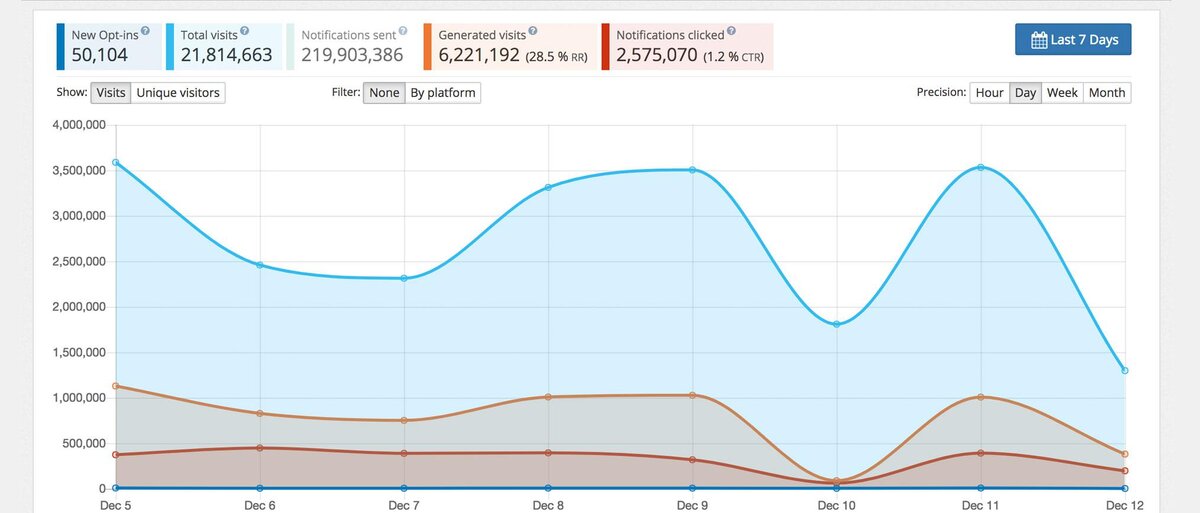The height and width of the screenshot is (513, 1200).
Task: Set precision to Hour
Action: point(989,92)
